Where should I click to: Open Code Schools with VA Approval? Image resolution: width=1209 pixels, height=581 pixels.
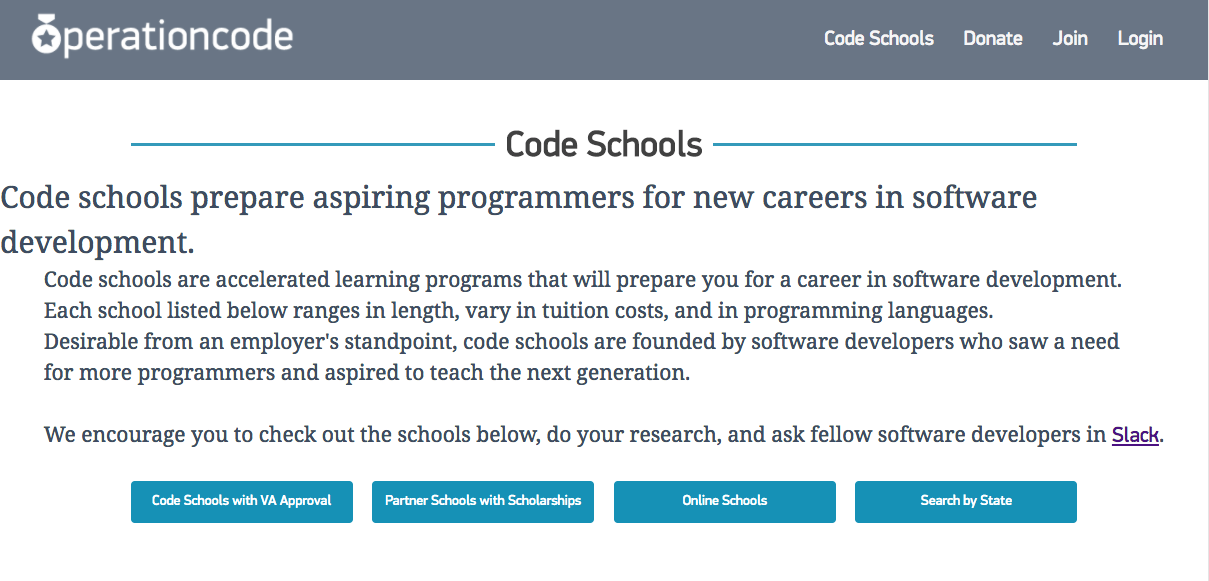tap(241, 502)
